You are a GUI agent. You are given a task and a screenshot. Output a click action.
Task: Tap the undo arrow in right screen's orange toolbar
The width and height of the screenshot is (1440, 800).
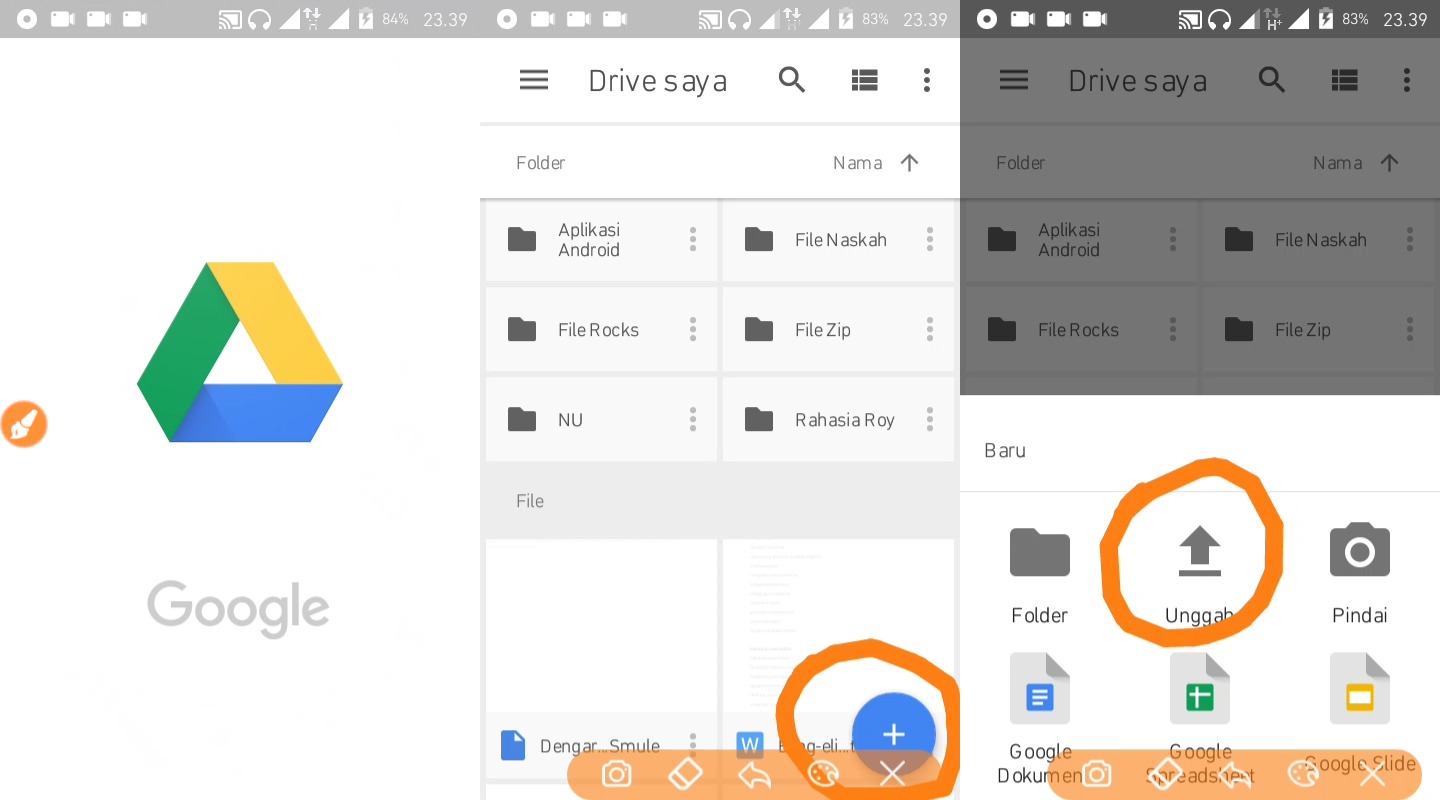tap(1234, 774)
